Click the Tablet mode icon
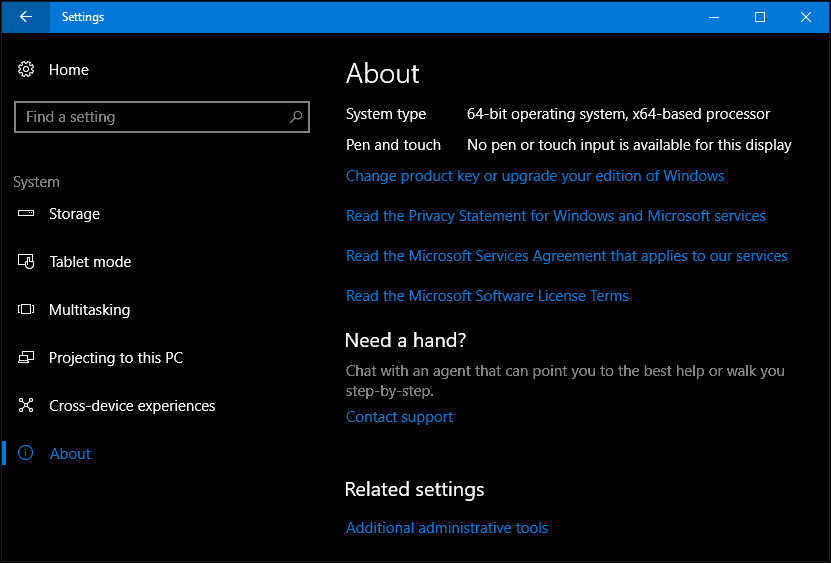Screen dimensions: 831x563 coord(26,261)
